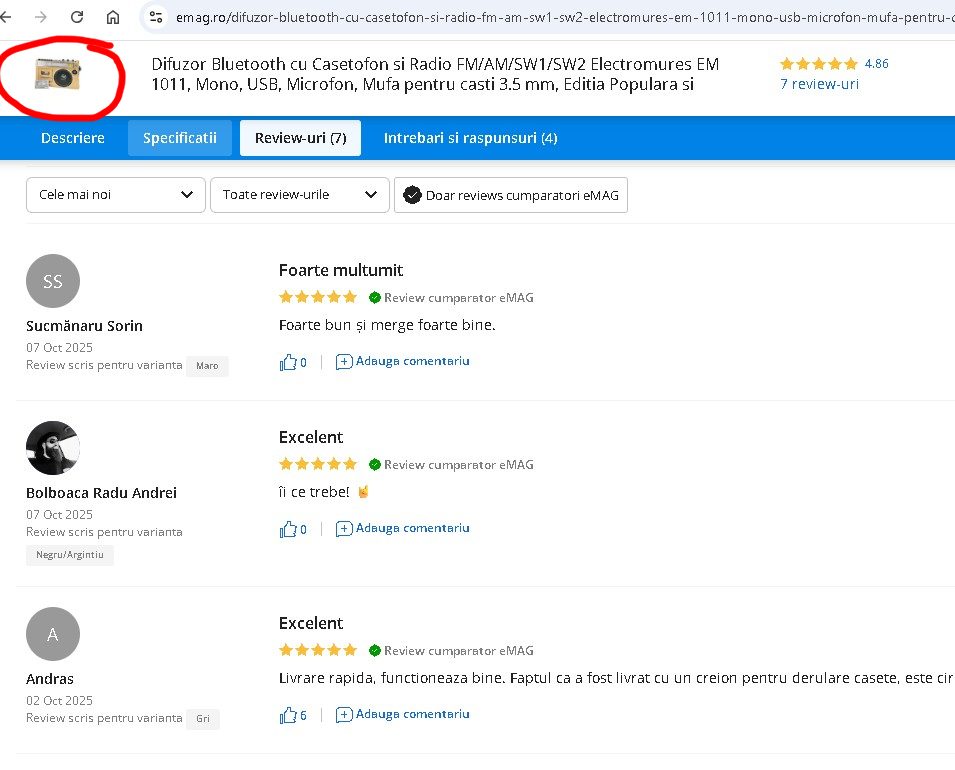955x770 pixels.
Task: Open the Cele mai noi sorting dropdown
Action: 115,195
